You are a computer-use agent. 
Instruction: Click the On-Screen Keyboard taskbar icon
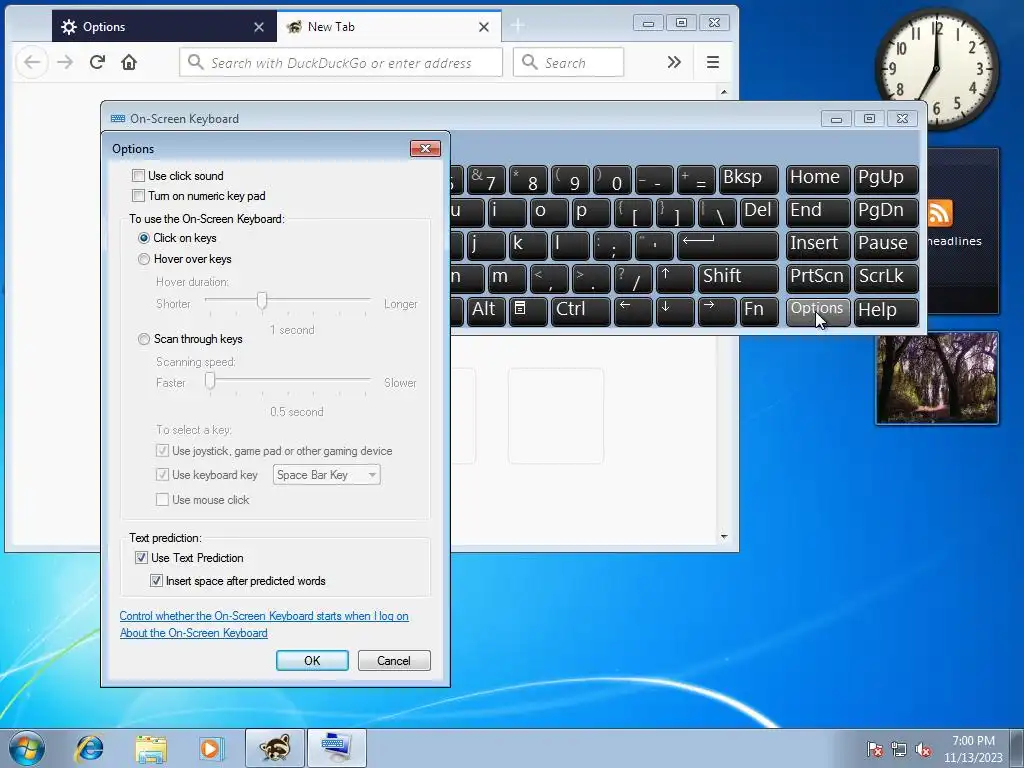336,748
